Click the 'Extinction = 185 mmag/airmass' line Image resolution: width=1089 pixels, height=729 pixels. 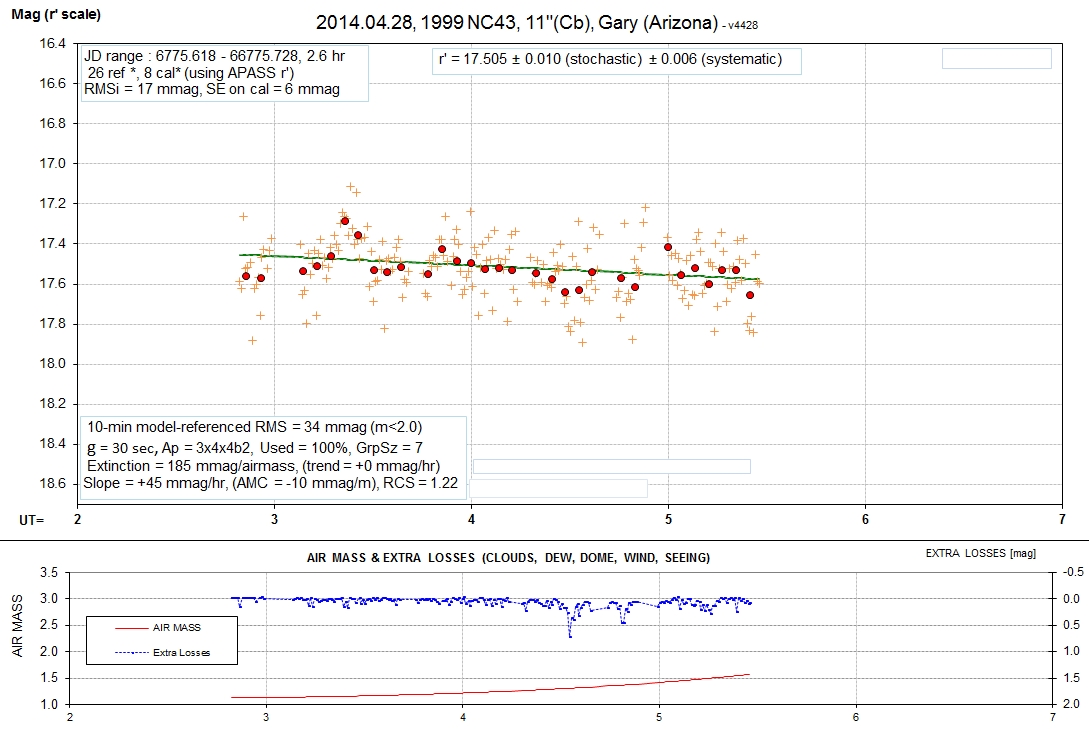[263, 466]
